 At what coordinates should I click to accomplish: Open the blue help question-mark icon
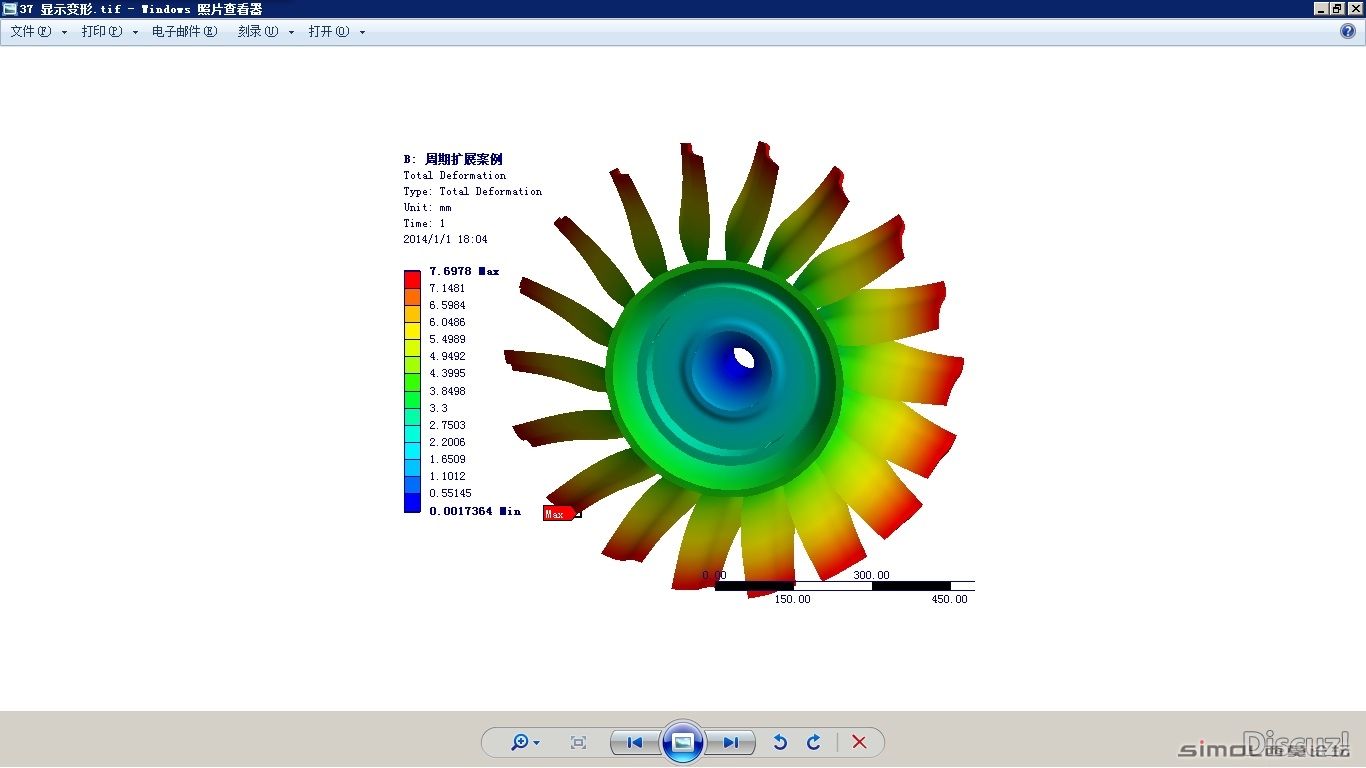coord(1347,31)
